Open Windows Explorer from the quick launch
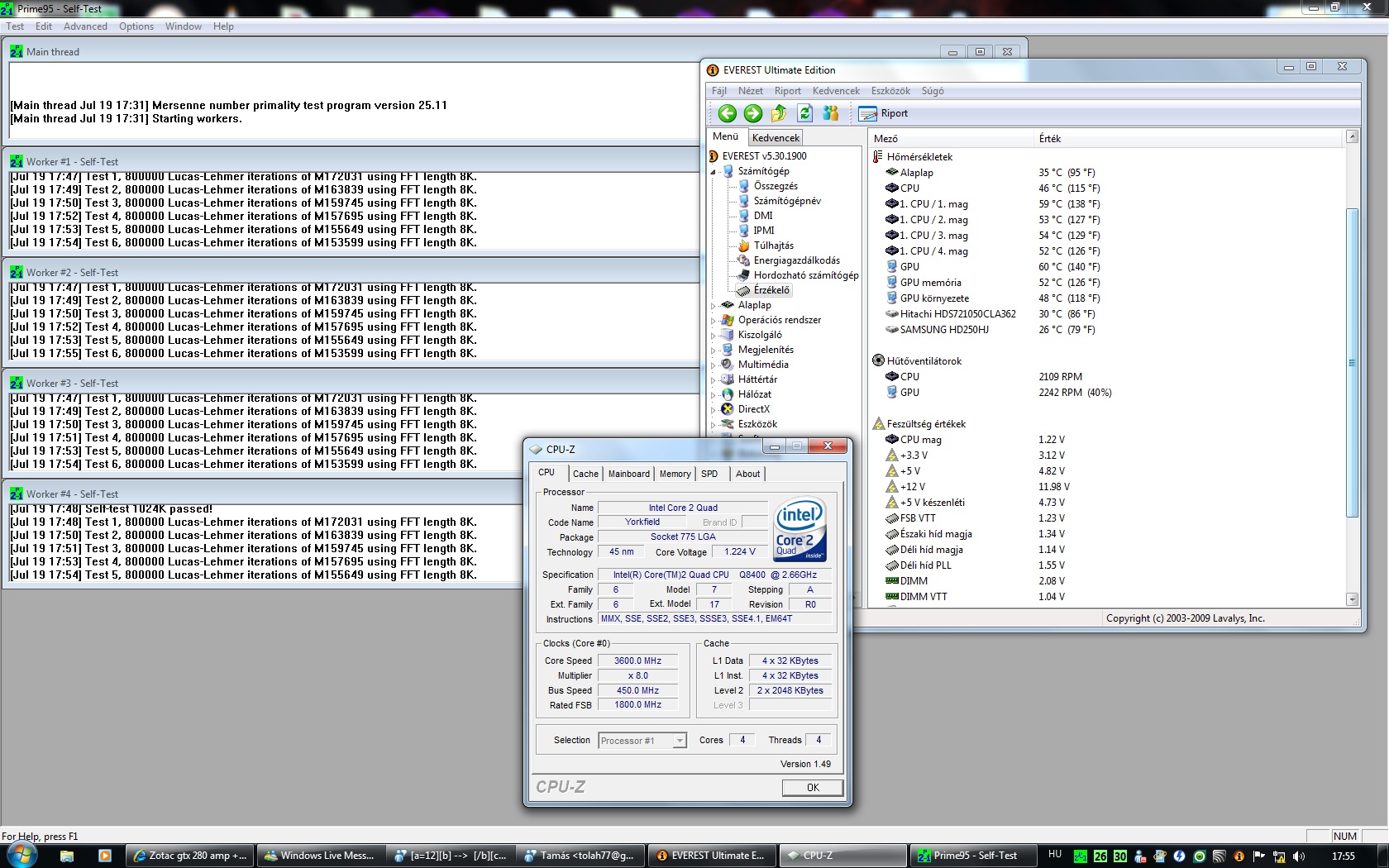Screen dimensions: 1389x868 pos(67,856)
